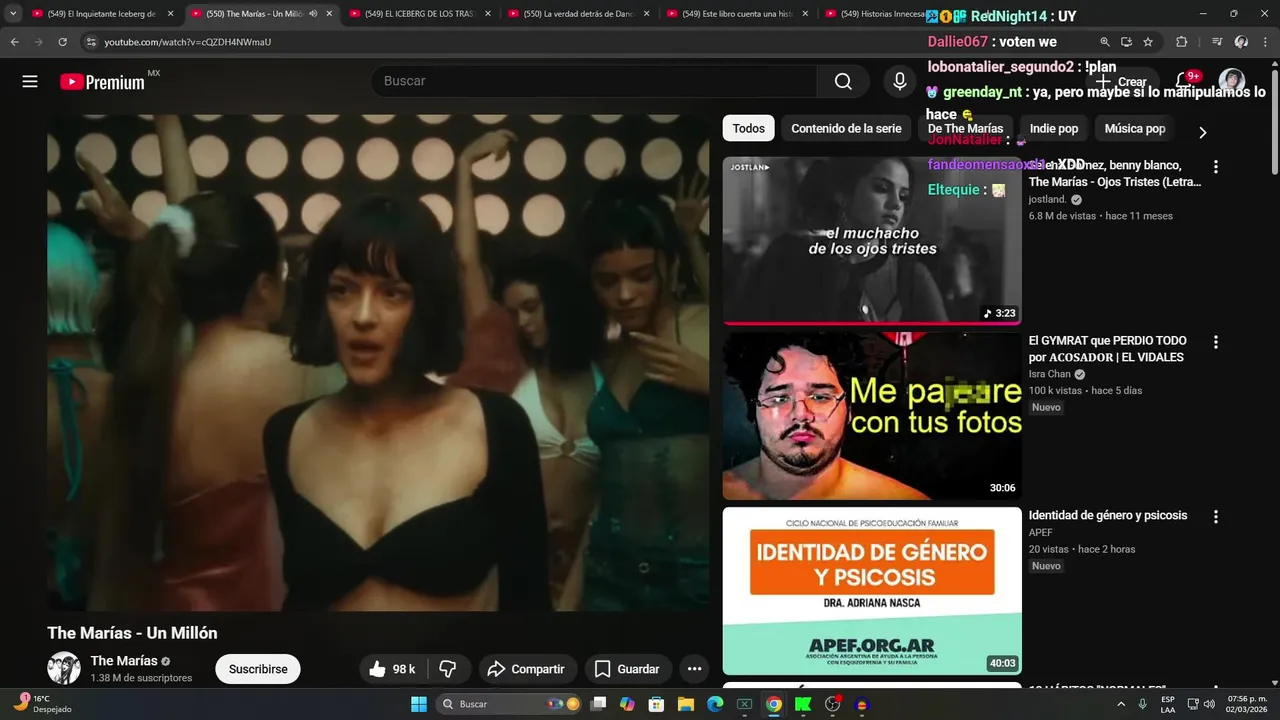Image resolution: width=1280 pixels, height=720 pixels.
Task: Bookmark this page with the star
Action: point(1148,42)
